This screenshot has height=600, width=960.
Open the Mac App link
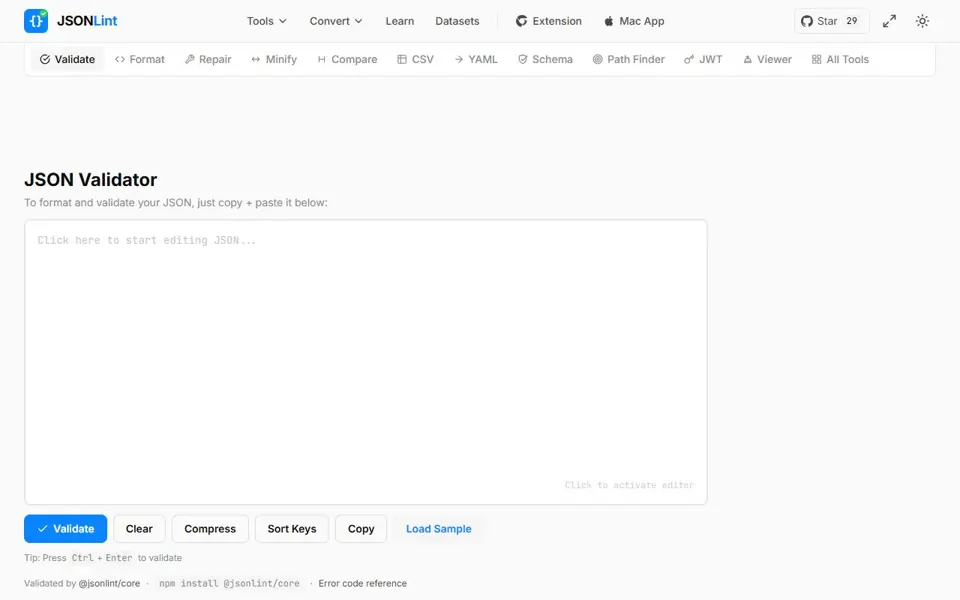(634, 21)
